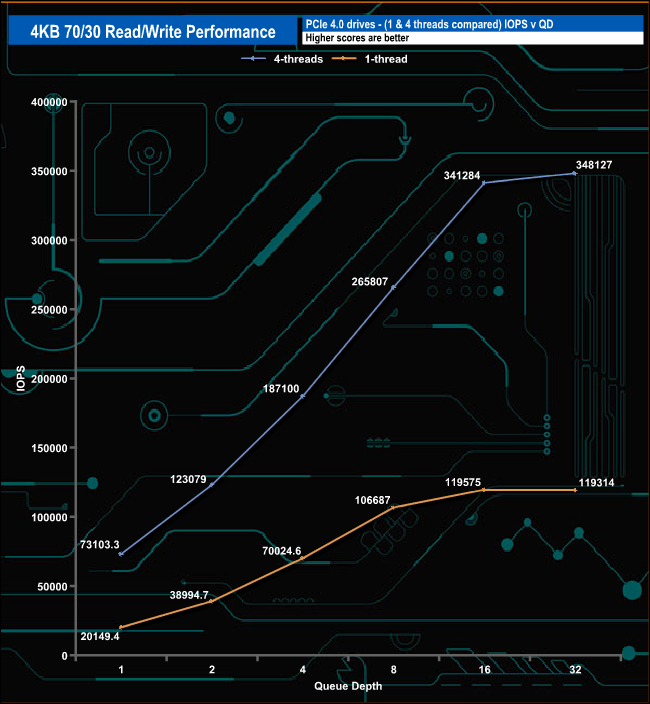650x704 pixels.
Task: Click queue depth 4 on x-axis
Action: 303,669
